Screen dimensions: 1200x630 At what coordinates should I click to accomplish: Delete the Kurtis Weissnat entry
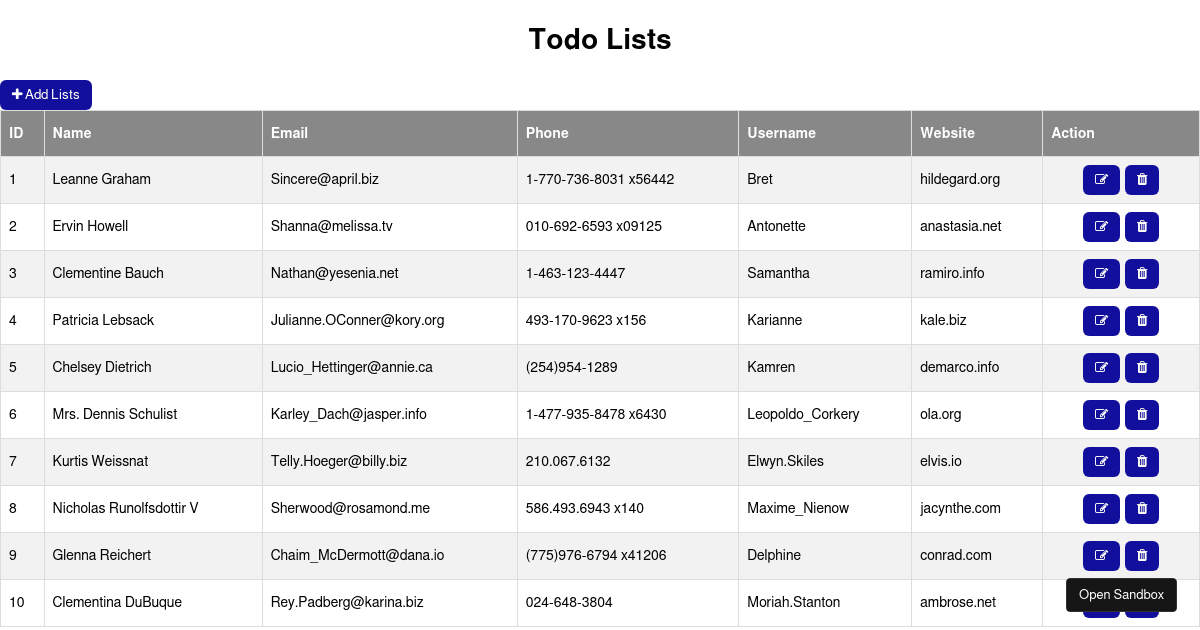click(x=1142, y=462)
